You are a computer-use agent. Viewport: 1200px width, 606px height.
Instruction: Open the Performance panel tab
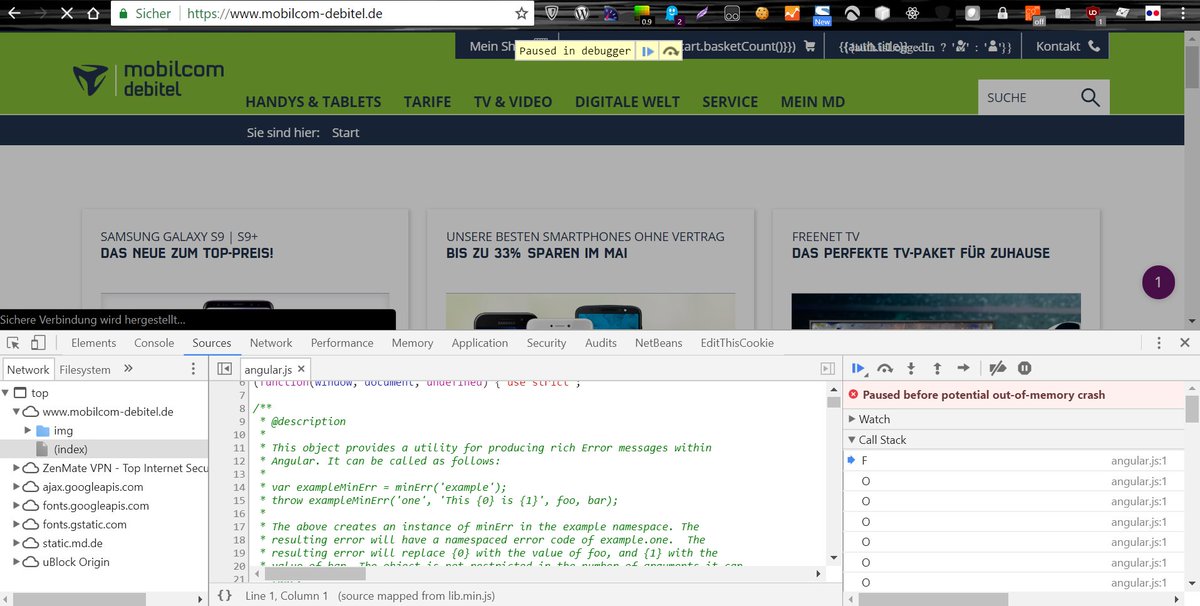point(342,343)
